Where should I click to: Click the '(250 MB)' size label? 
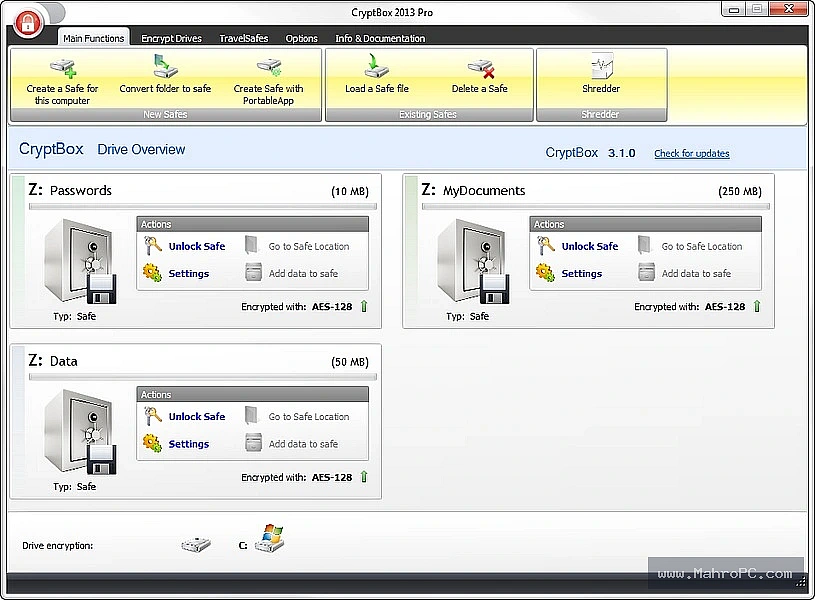740,191
